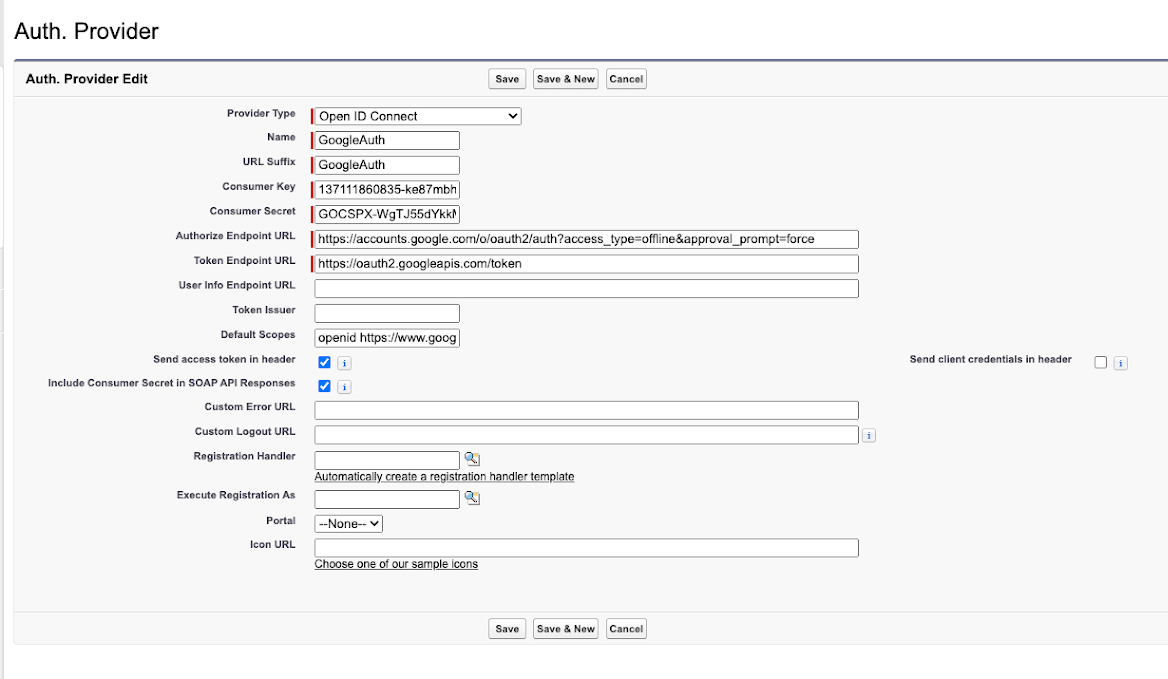
Task: Focus the Default Scopes field
Action: point(387,337)
